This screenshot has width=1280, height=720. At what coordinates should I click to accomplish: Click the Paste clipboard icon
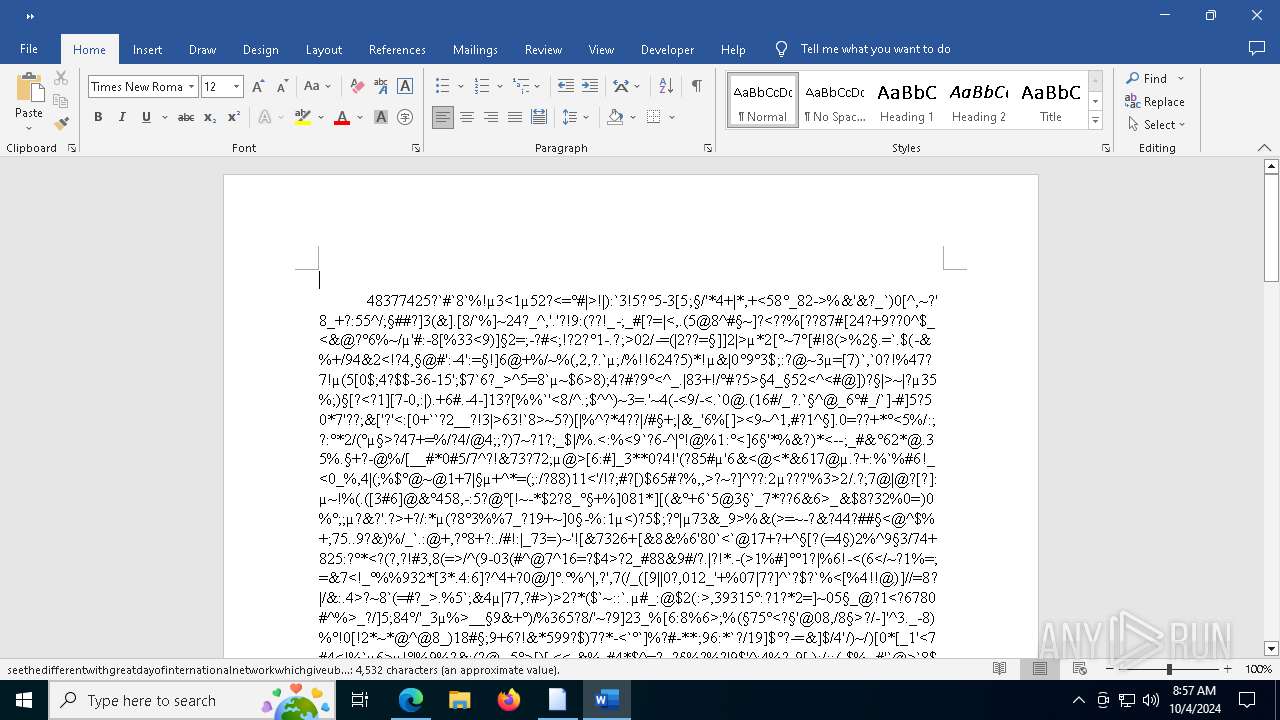29,88
